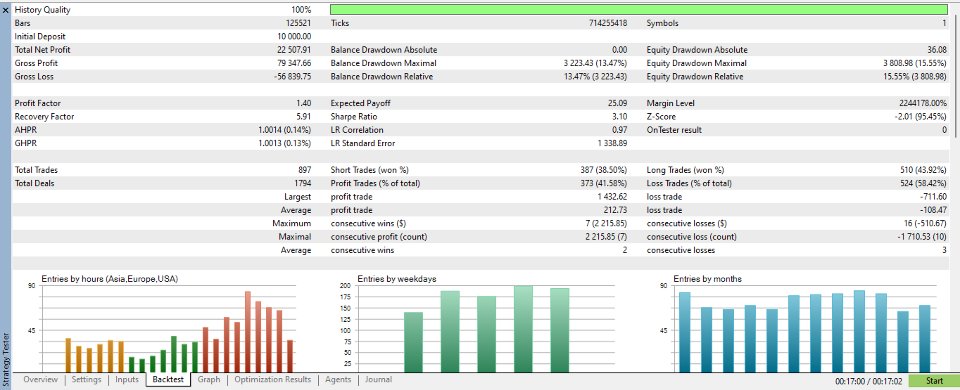Click the History Quality green progress bar
Viewport: 960px width, 390px height.
pos(640,10)
